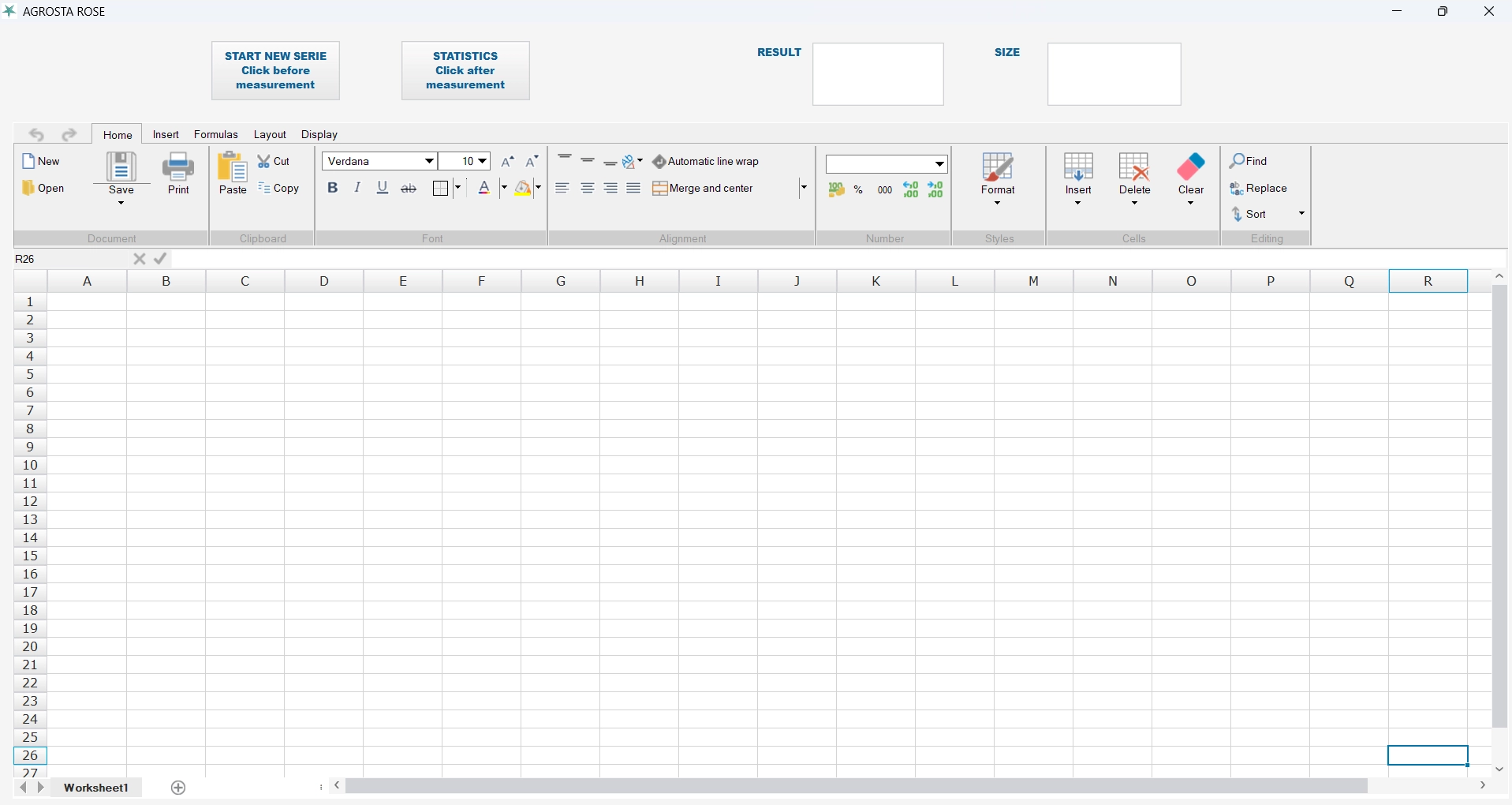
Task: Decrease decimal places
Action: click(x=936, y=189)
